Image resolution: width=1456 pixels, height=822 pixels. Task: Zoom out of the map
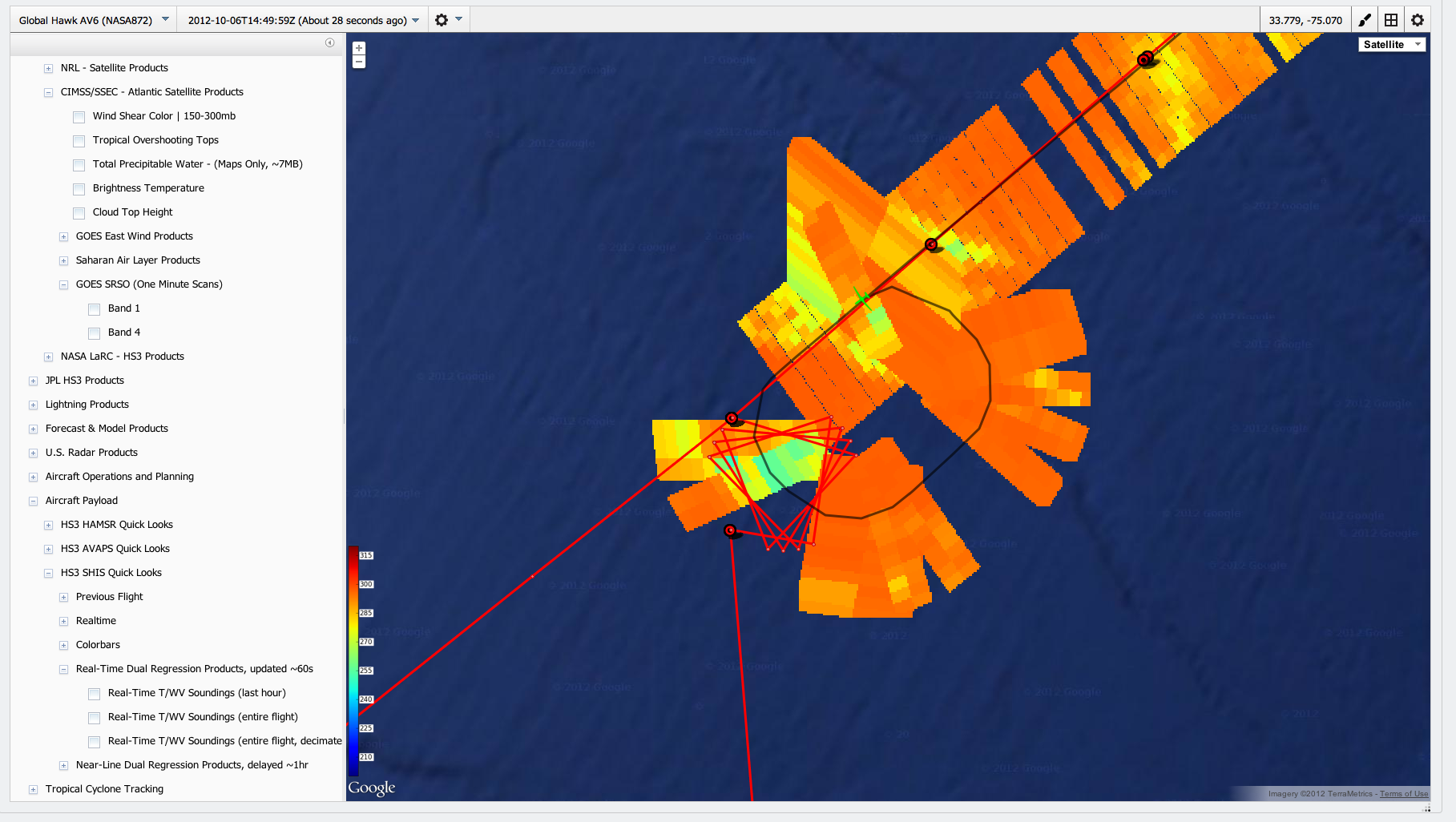coord(359,62)
